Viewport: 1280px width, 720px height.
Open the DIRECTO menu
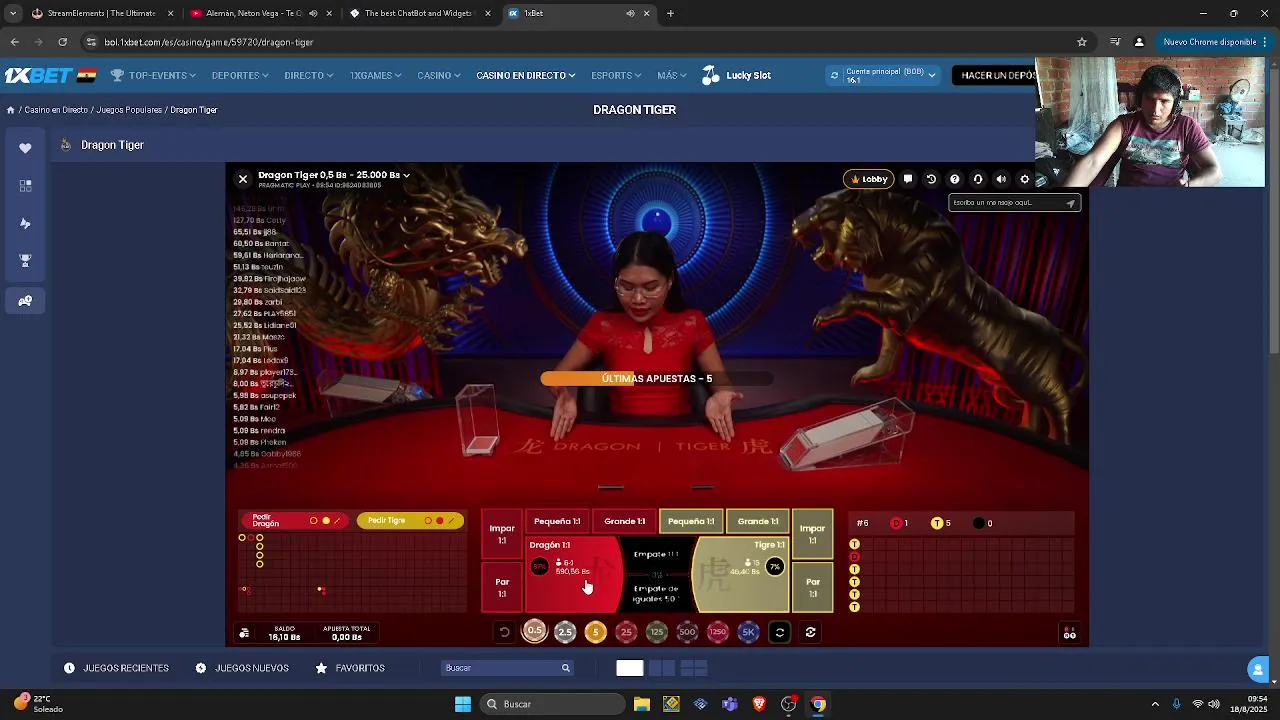pyautogui.click(x=308, y=75)
